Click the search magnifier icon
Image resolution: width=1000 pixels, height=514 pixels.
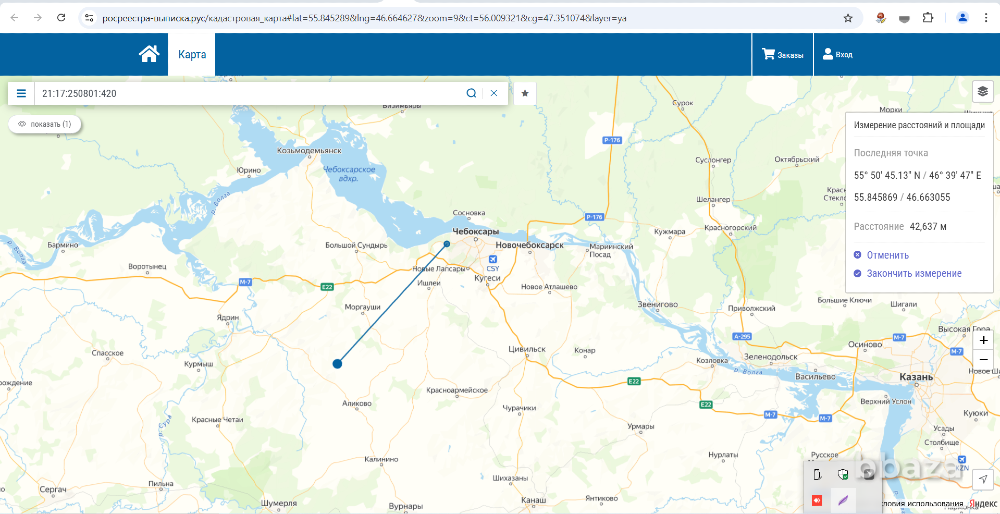pos(471,93)
